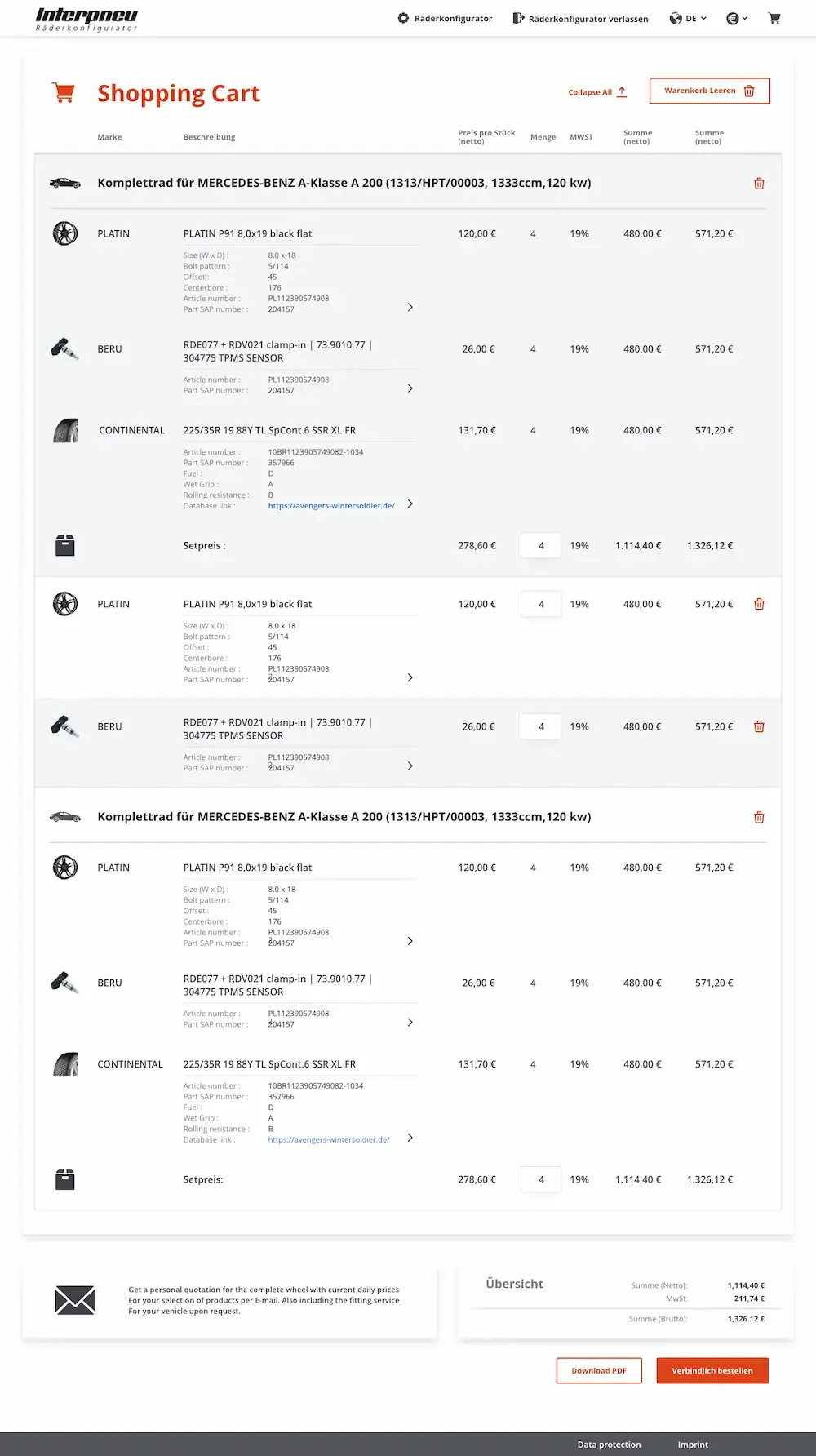The image size is (816, 1456).
Task: Expand BERU TPMS details chevron in second set
Action: (x=410, y=1022)
